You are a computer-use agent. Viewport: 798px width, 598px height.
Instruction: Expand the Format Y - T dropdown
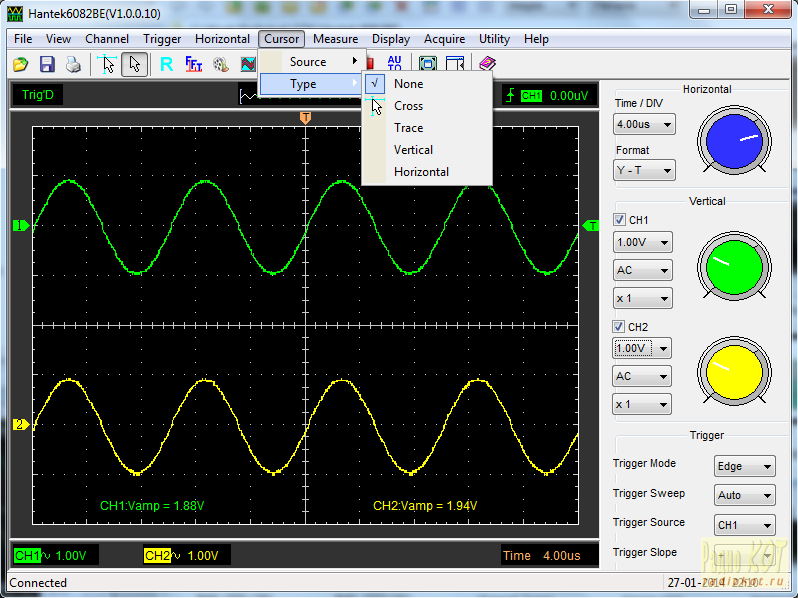(644, 170)
